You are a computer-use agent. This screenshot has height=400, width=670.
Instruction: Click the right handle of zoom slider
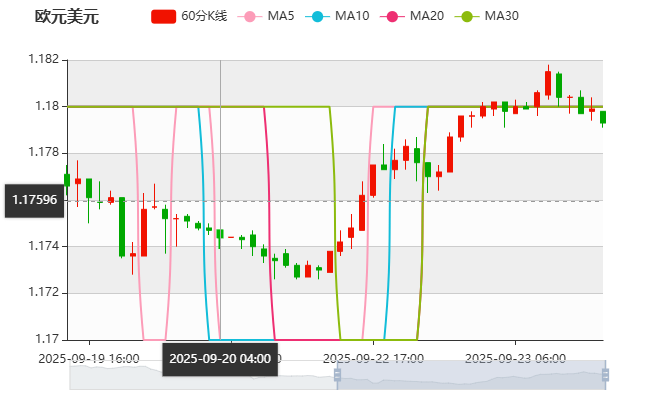click(606, 375)
